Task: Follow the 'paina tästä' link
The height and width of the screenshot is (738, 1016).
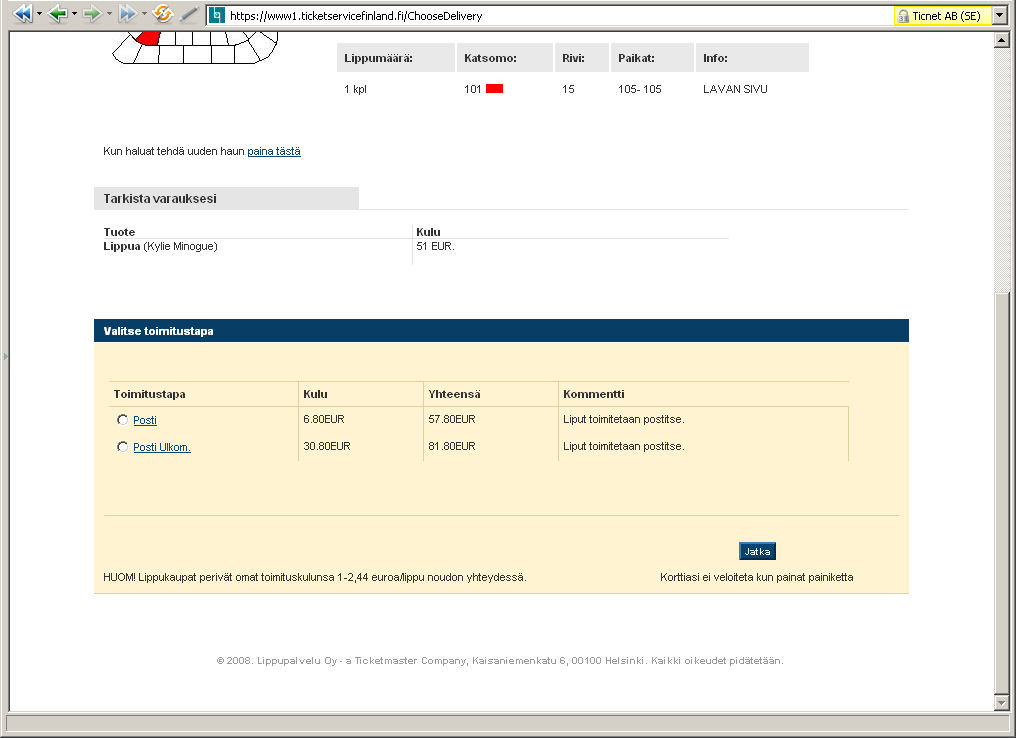Action: [274, 152]
